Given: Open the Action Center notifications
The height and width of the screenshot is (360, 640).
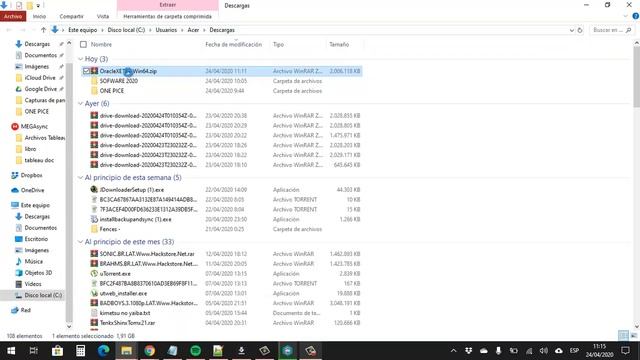Looking at the screenshot, I should 625,351.
